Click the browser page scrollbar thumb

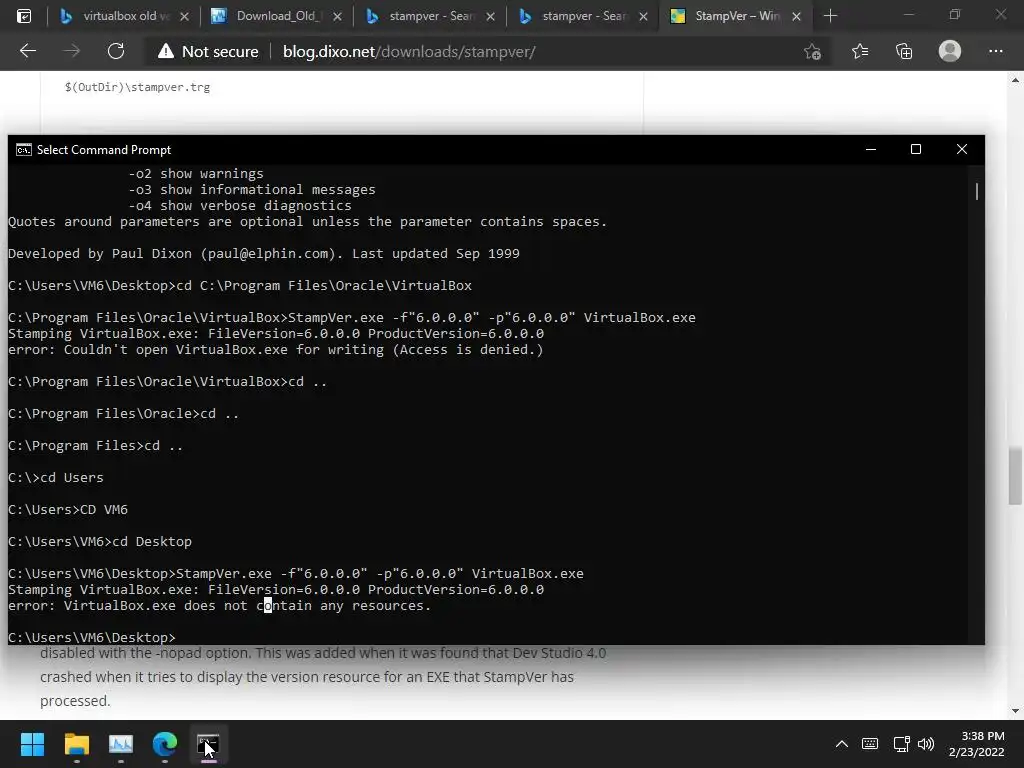(x=1015, y=475)
